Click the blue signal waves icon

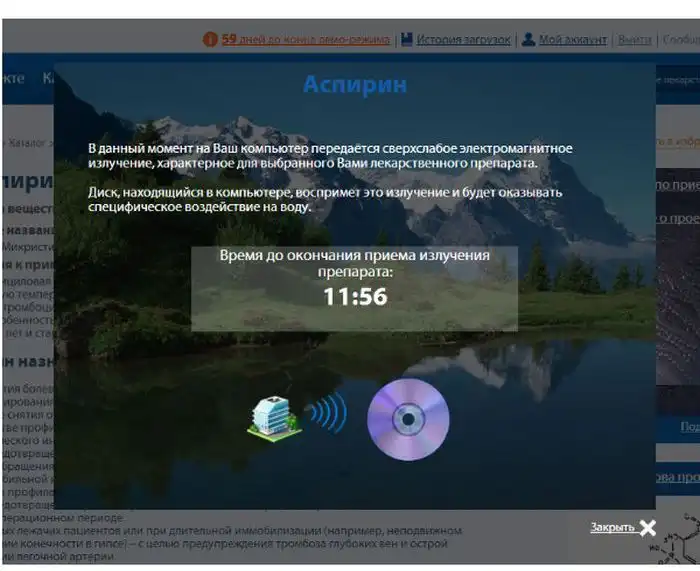326,412
